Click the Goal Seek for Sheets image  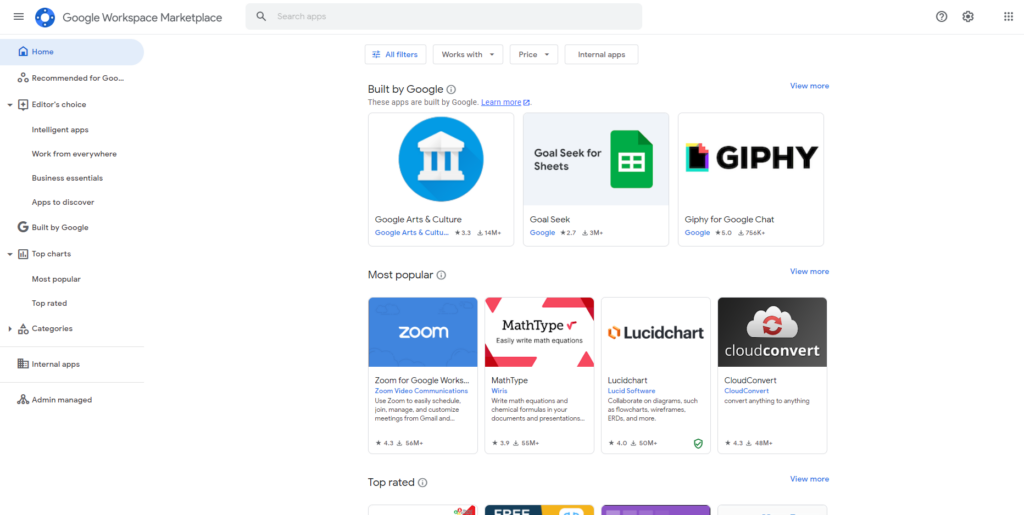[x=596, y=159]
